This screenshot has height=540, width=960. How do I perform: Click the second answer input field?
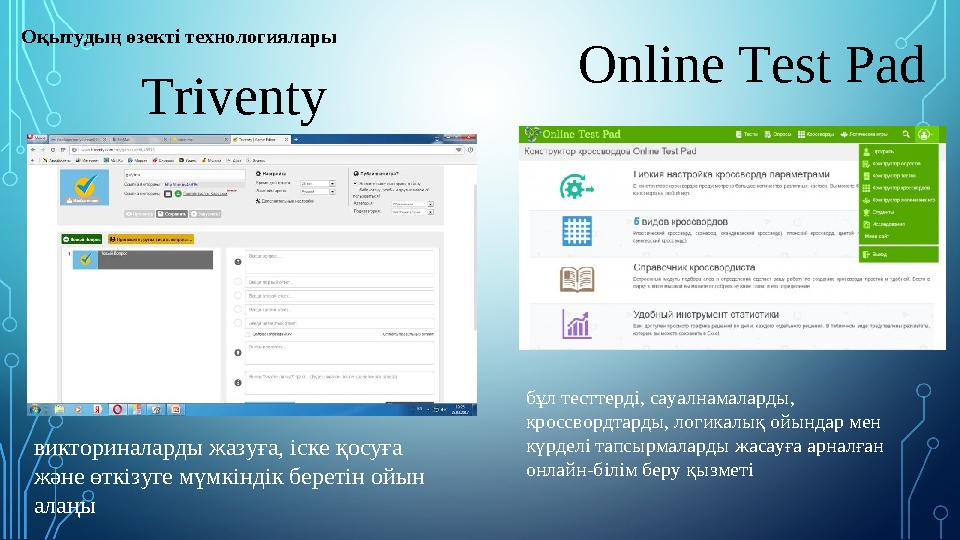pos(340,296)
